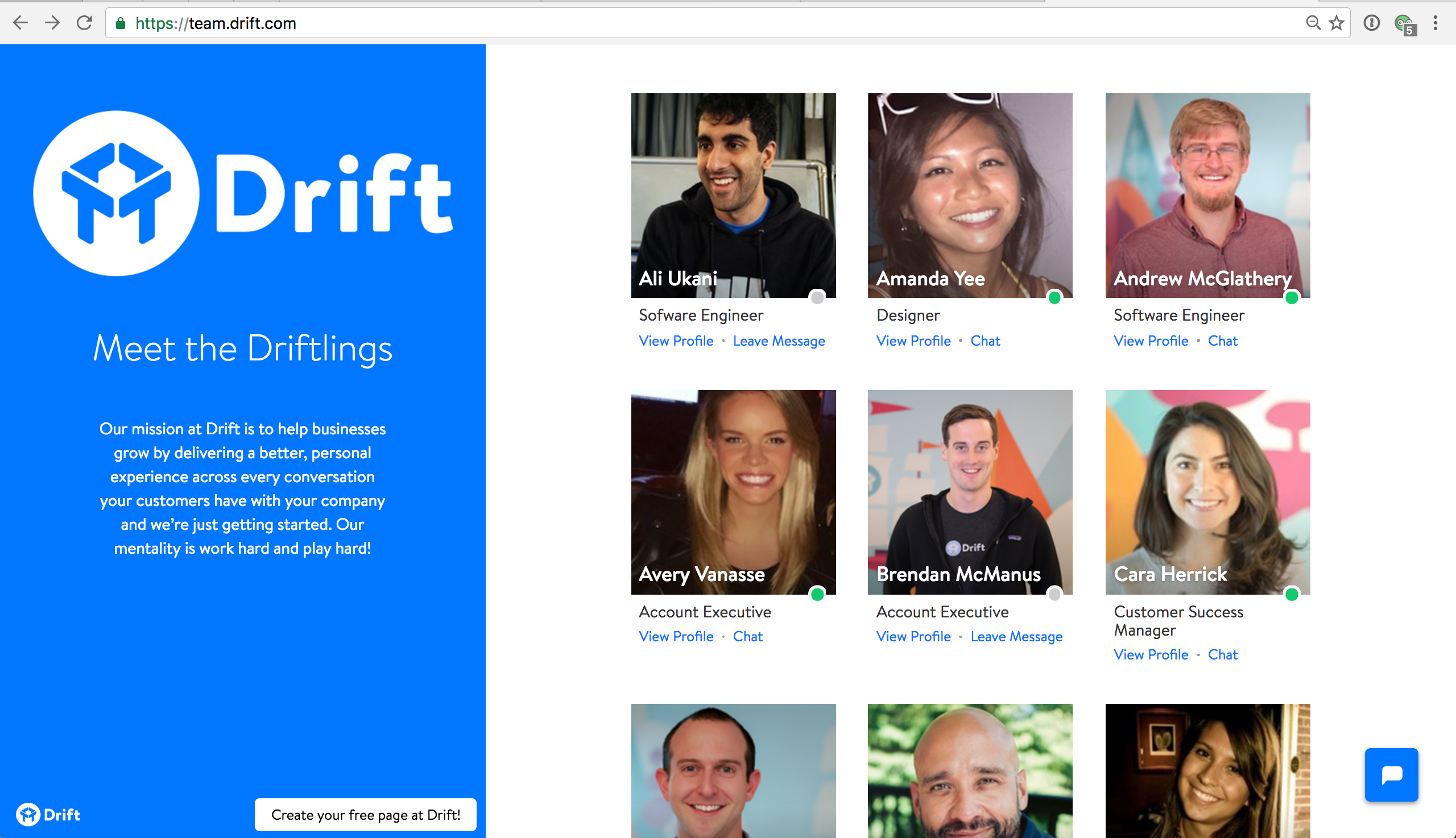
Task: Open the Drift chat widget bubble
Action: coord(1391,775)
